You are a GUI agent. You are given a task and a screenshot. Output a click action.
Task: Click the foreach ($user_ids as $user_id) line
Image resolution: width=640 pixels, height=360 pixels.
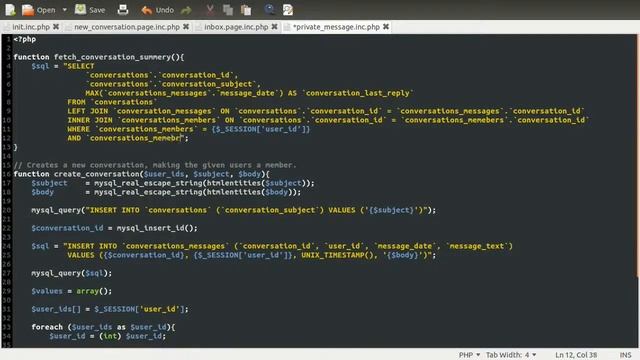tap(103, 327)
